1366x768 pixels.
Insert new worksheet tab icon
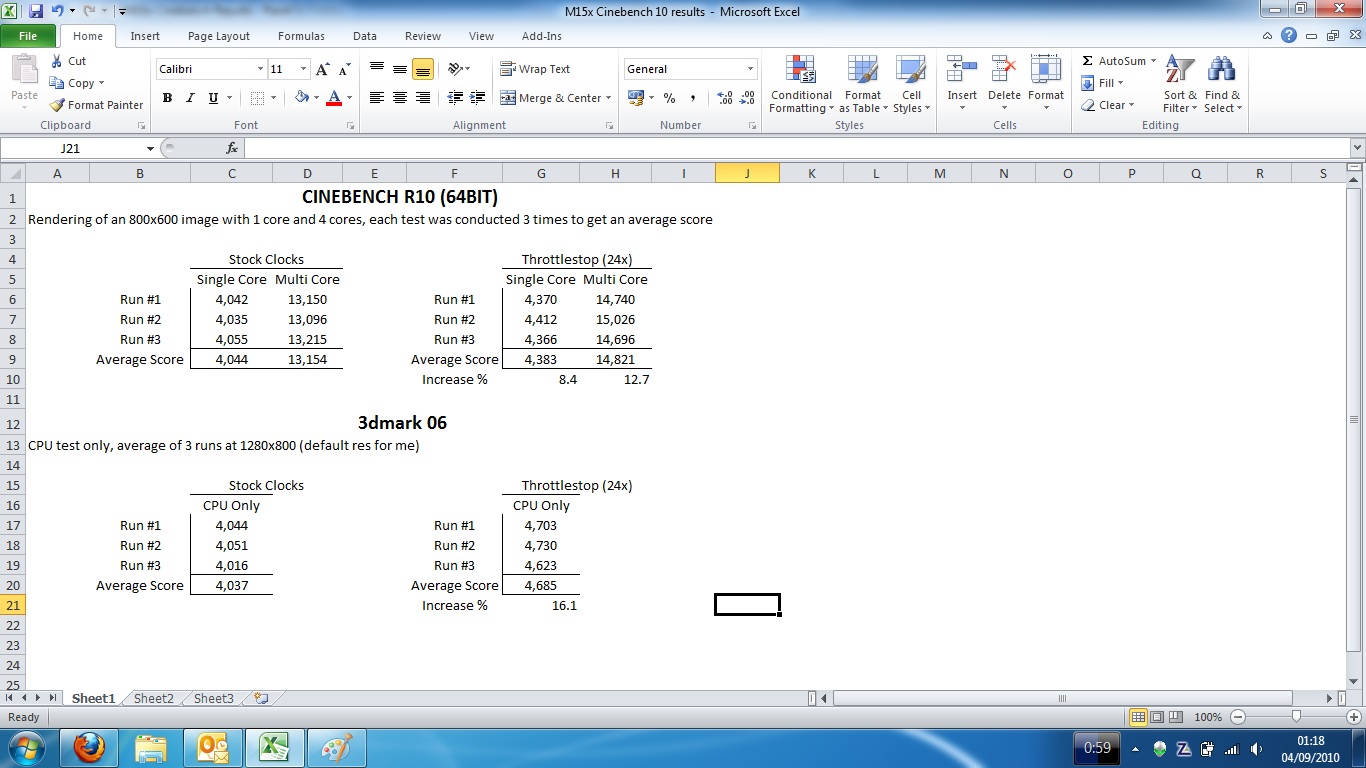point(260,698)
